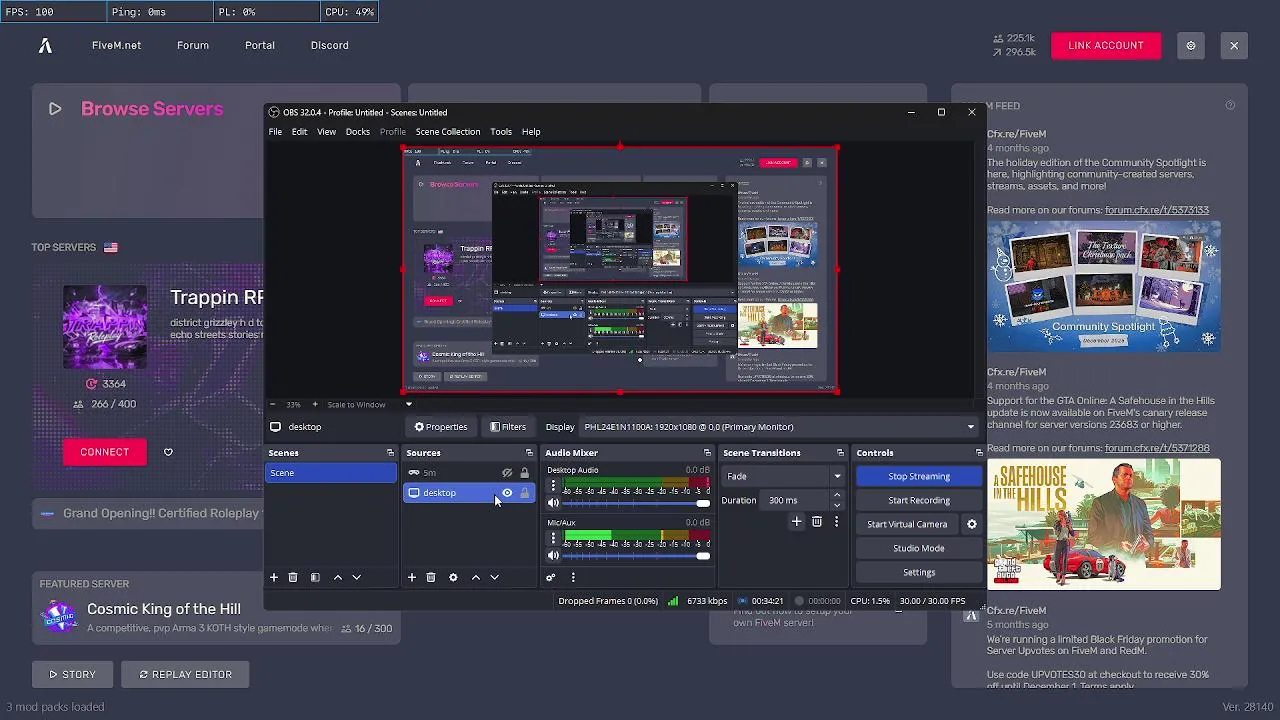
Task: Click Stop Streaming button
Action: tap(919, 476)
